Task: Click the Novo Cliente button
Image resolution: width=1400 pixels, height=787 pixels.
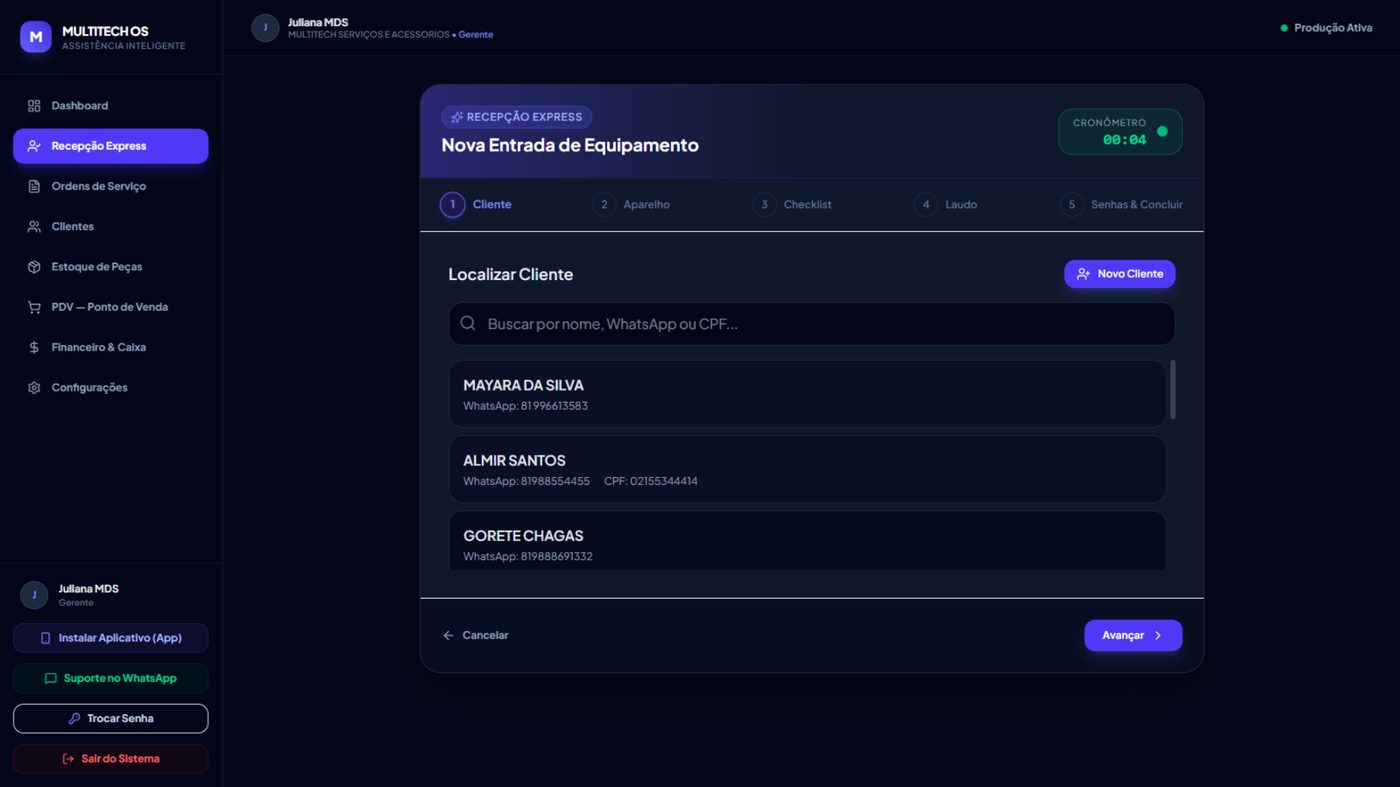Action: [x=1119, y=274]
